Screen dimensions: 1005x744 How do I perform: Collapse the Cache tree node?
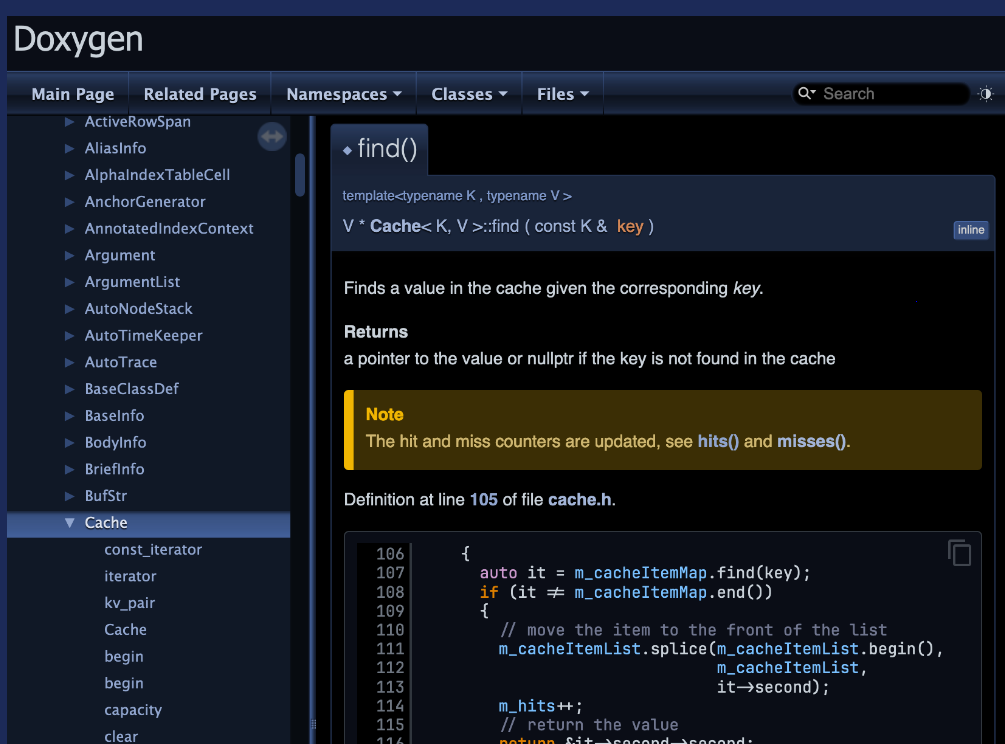click(67, 522)
